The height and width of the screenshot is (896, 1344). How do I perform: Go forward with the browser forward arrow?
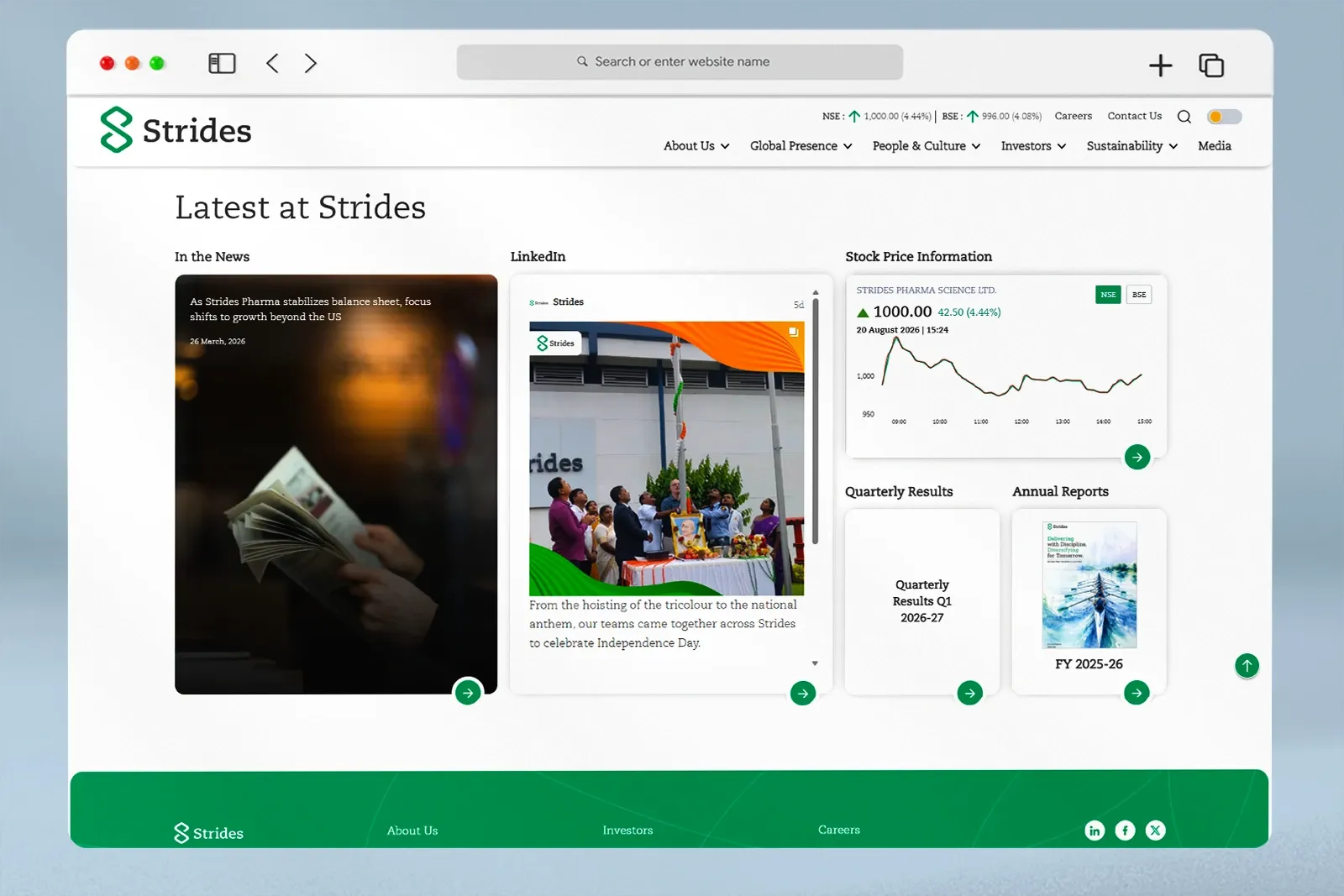[x=311, y=63]
